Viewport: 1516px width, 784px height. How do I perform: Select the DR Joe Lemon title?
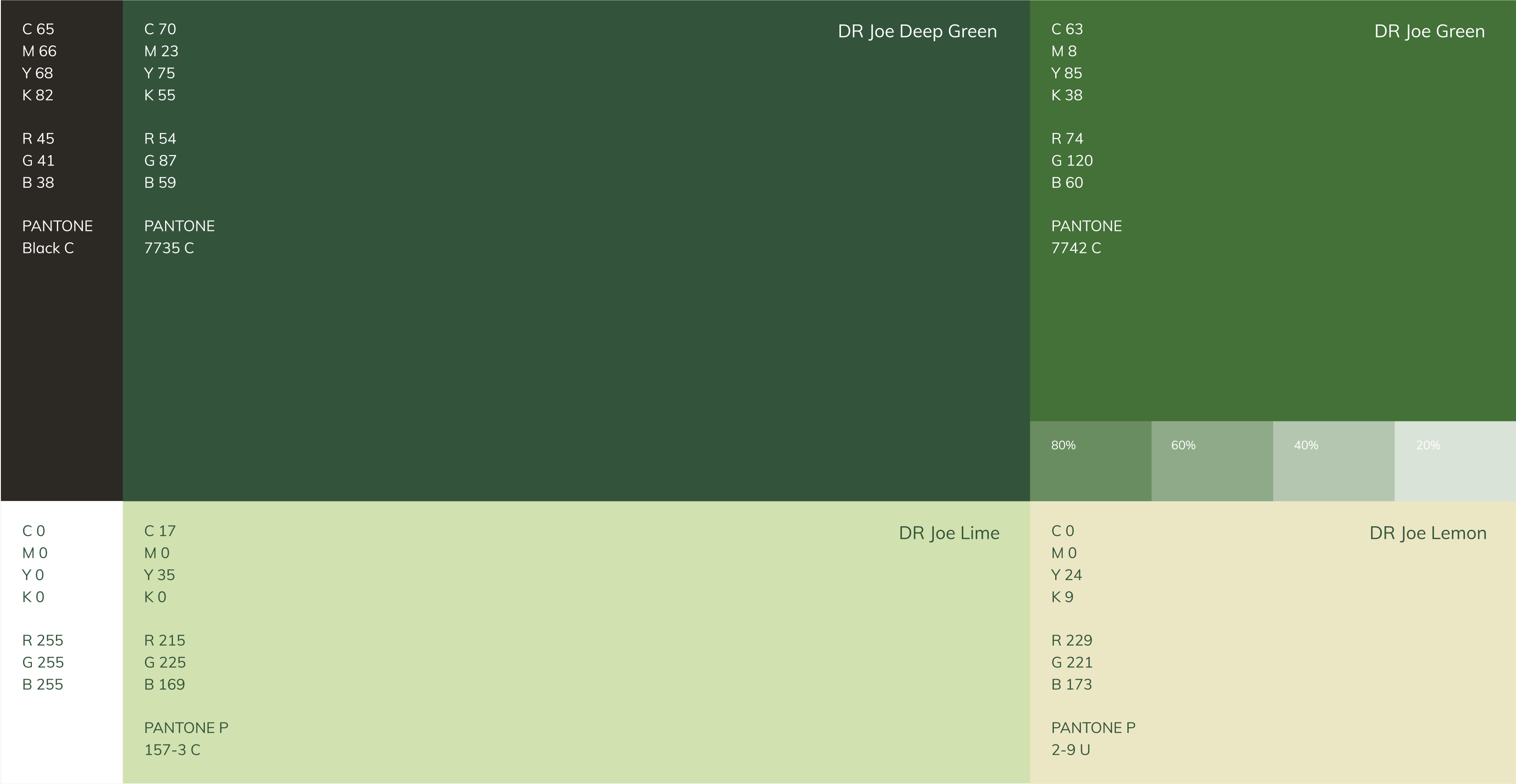(x=1427, y=533)
